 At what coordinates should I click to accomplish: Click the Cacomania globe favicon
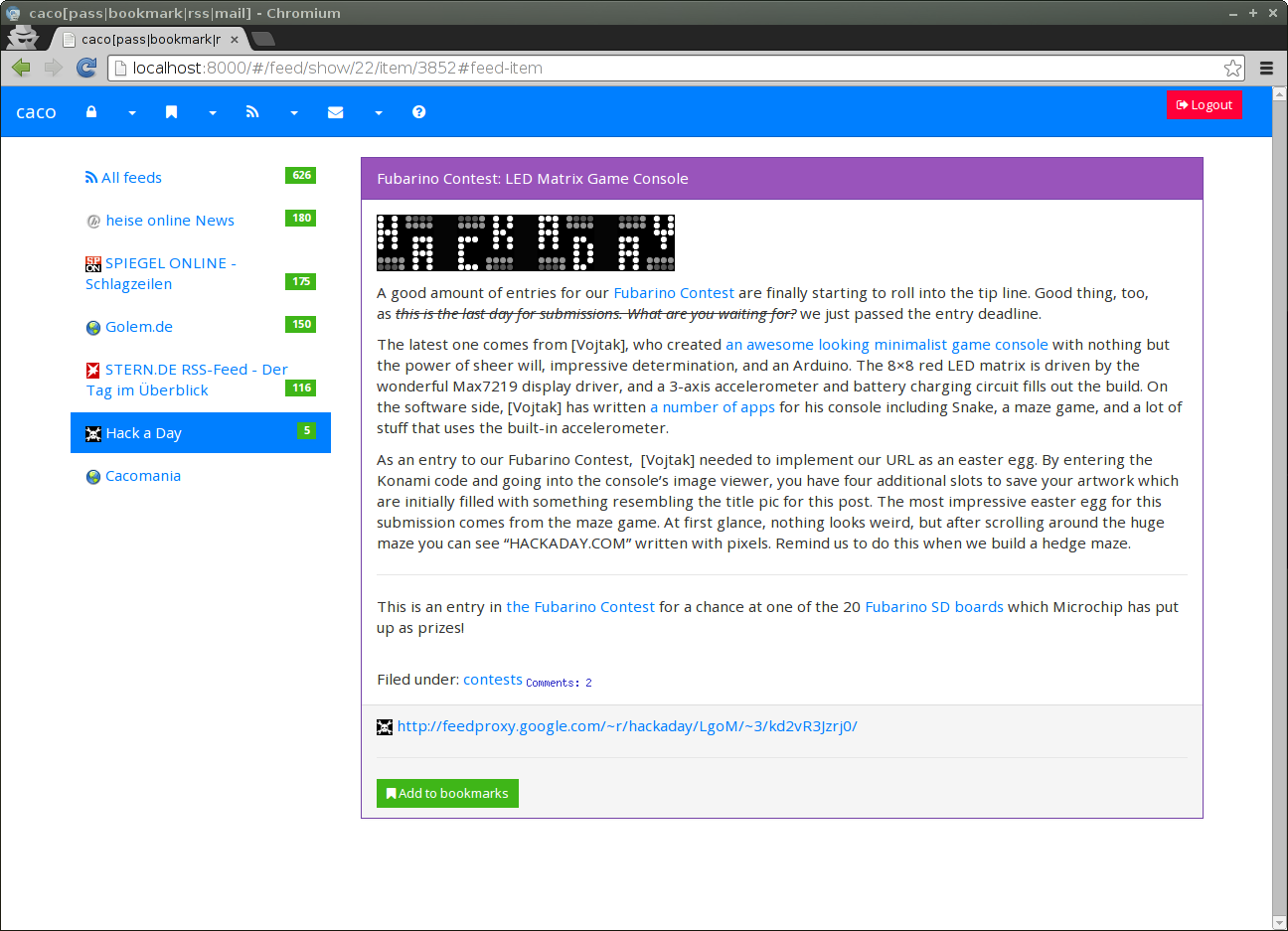tap(93, 477)
